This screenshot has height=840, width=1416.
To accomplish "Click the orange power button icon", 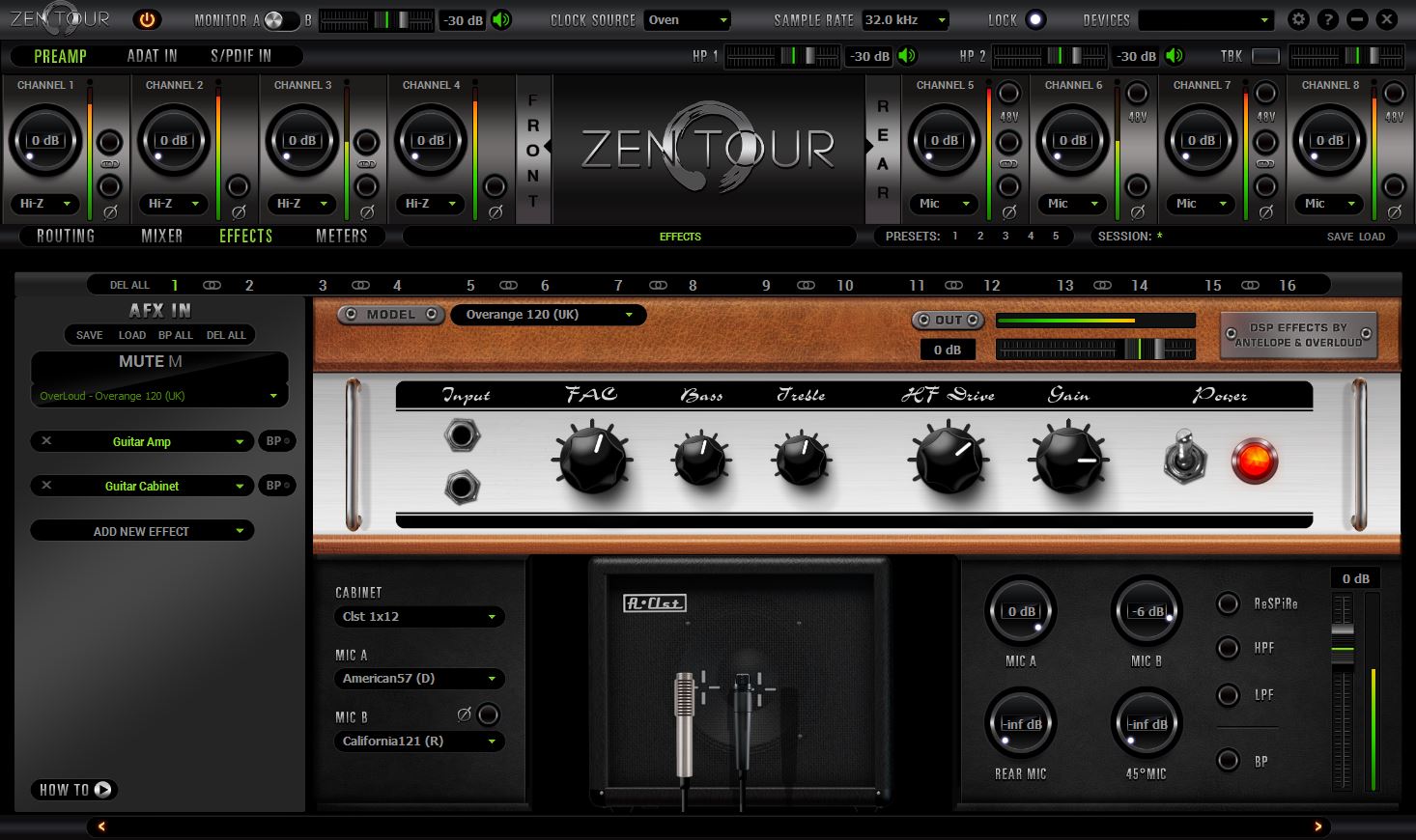I will pyautogui.click(x=147, y=19).
